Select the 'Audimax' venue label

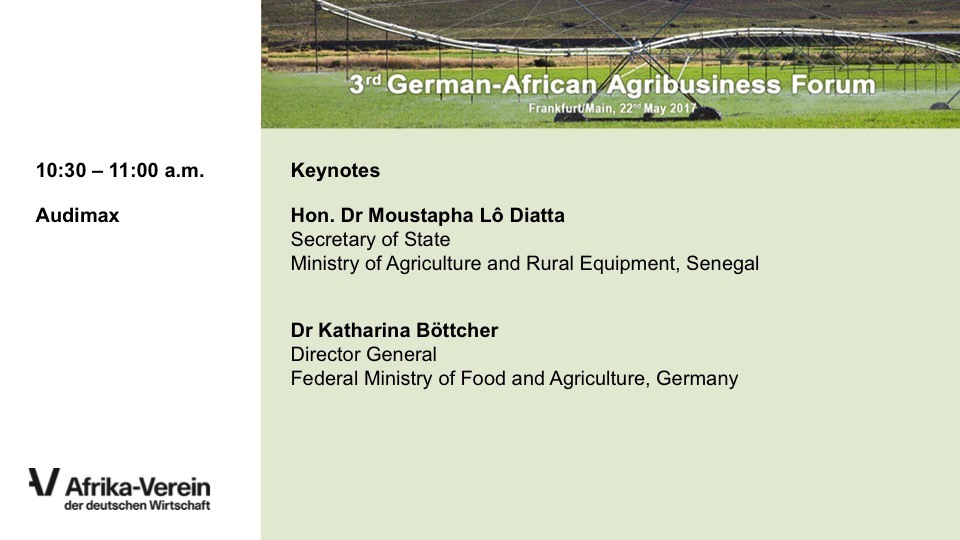click(77, 215)
